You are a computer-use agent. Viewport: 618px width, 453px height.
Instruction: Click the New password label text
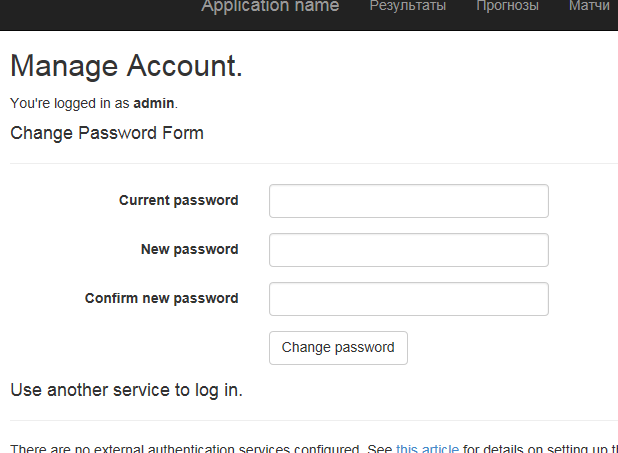tap(189, 249)
